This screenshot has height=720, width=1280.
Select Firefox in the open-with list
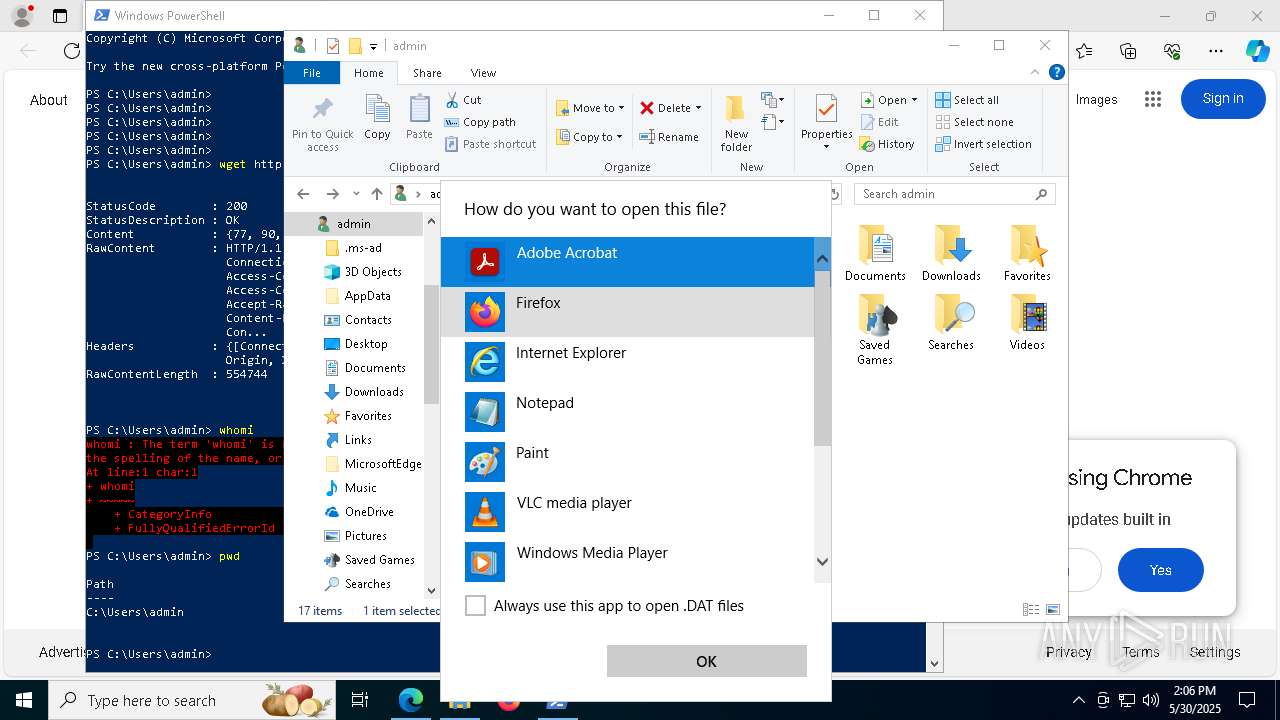(628, 312)
